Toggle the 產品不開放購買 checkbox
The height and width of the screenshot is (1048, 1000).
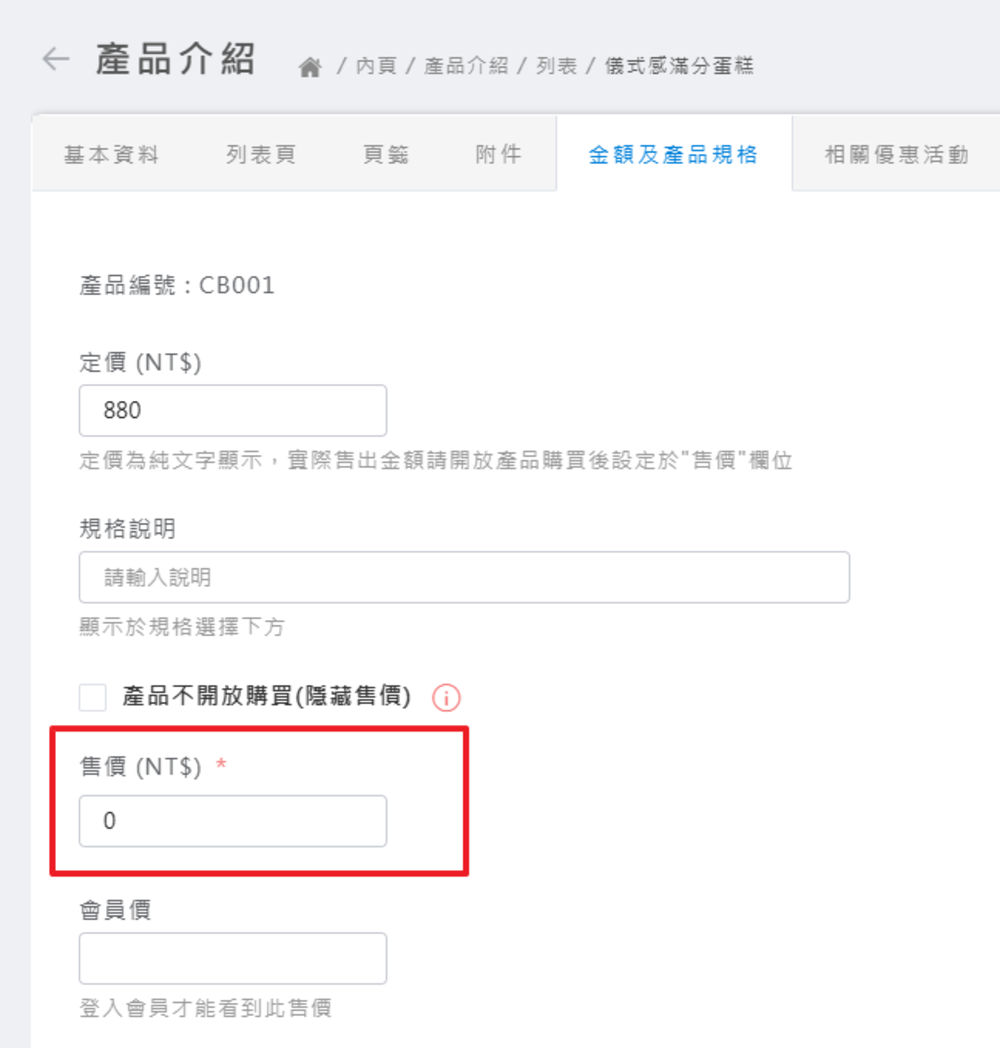[x=93, y=697]
